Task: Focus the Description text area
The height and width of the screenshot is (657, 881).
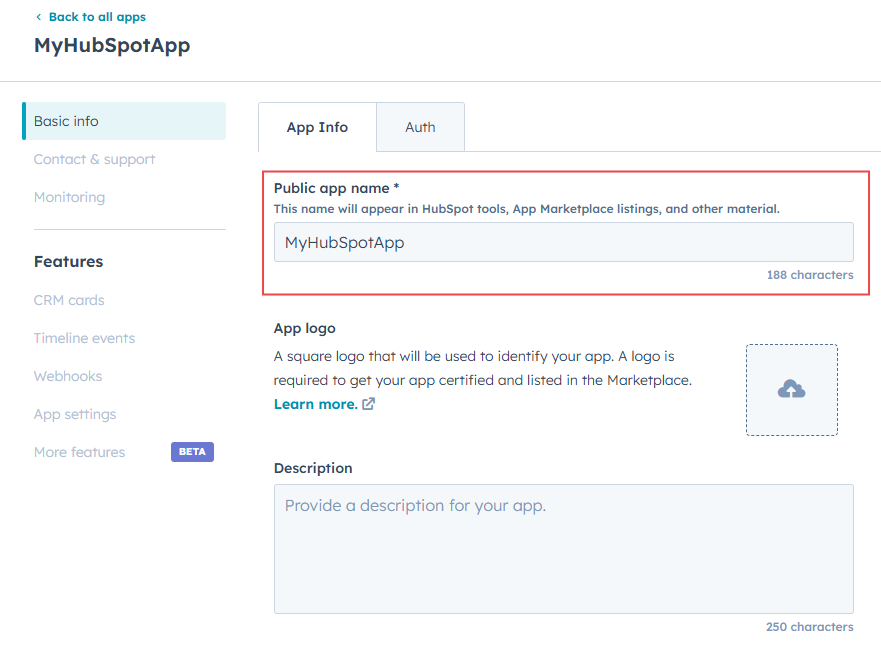Action: 564,549
